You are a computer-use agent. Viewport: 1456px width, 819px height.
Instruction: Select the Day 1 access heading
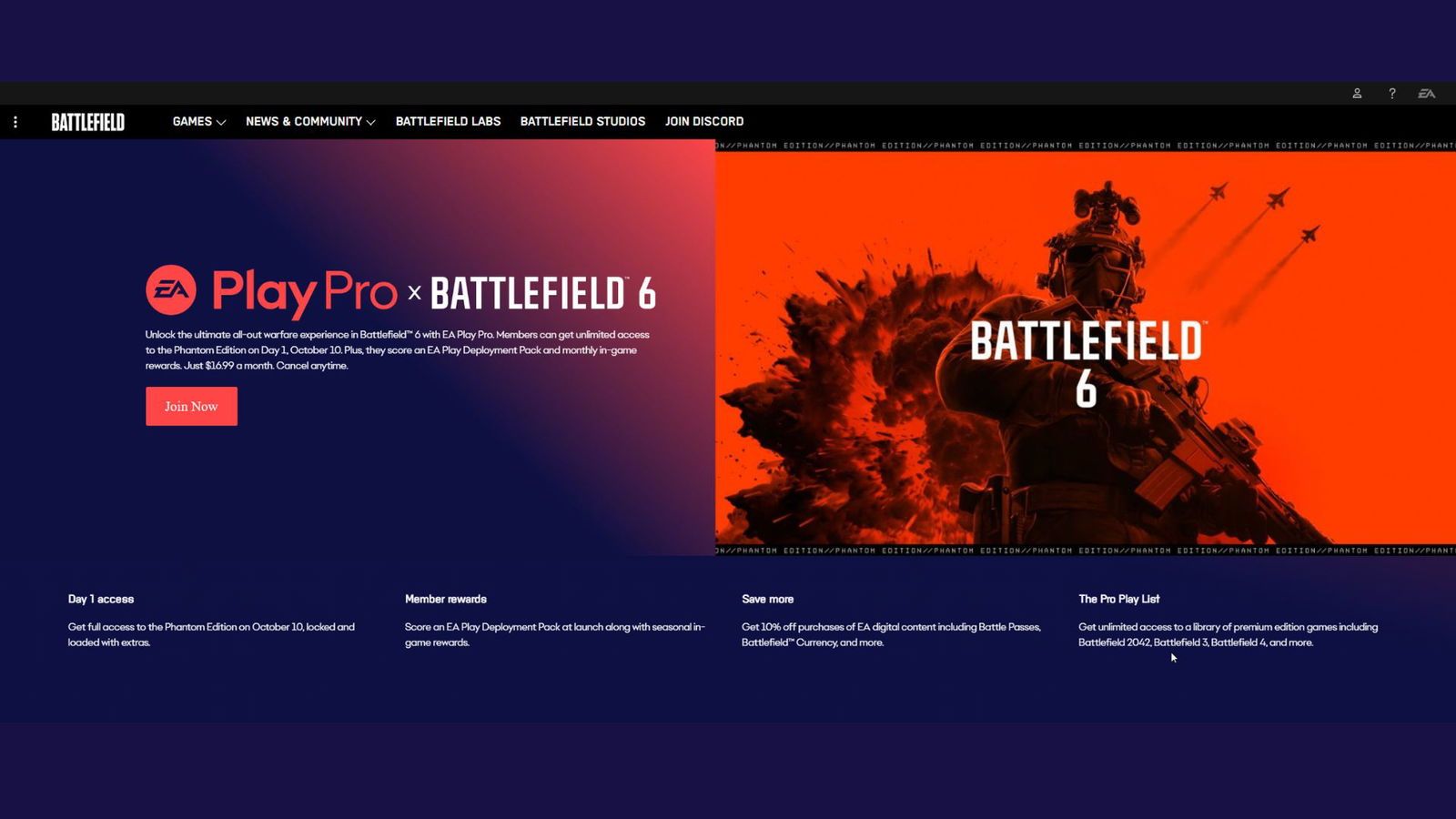click(x=101, y=599)
